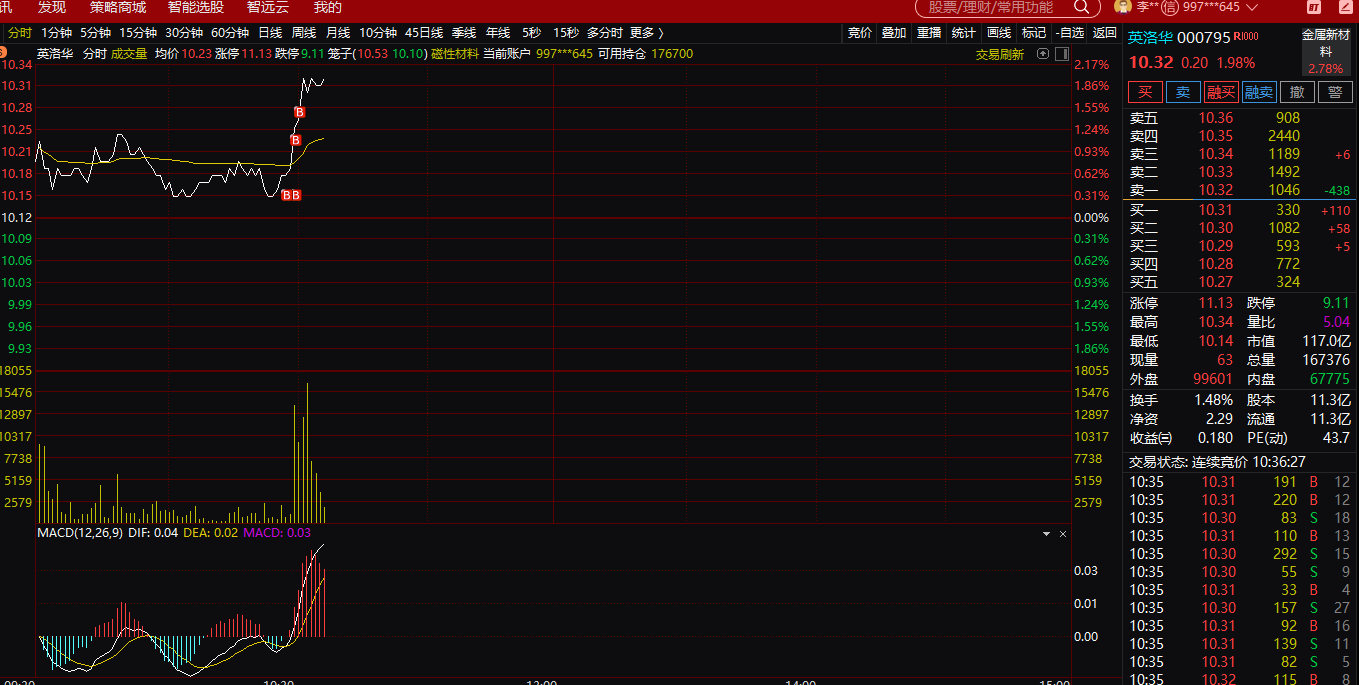Click the 融买 margin buy button

(x=1221, y=92)
